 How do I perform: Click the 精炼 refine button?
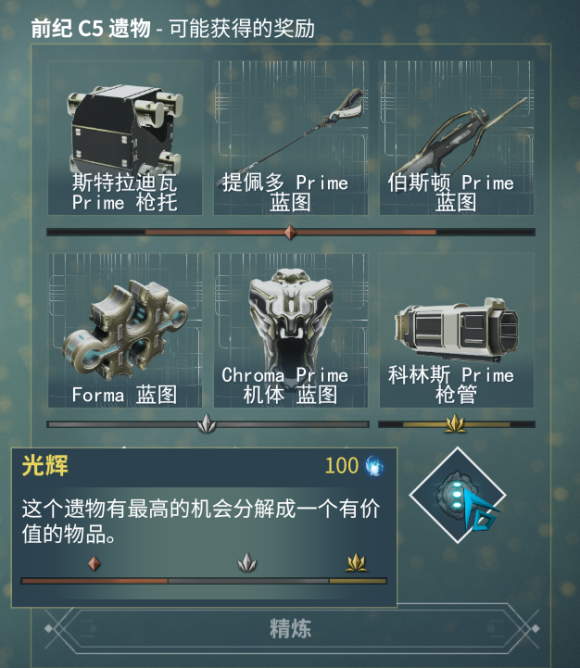pyautogui.click(x=291, y=628)
